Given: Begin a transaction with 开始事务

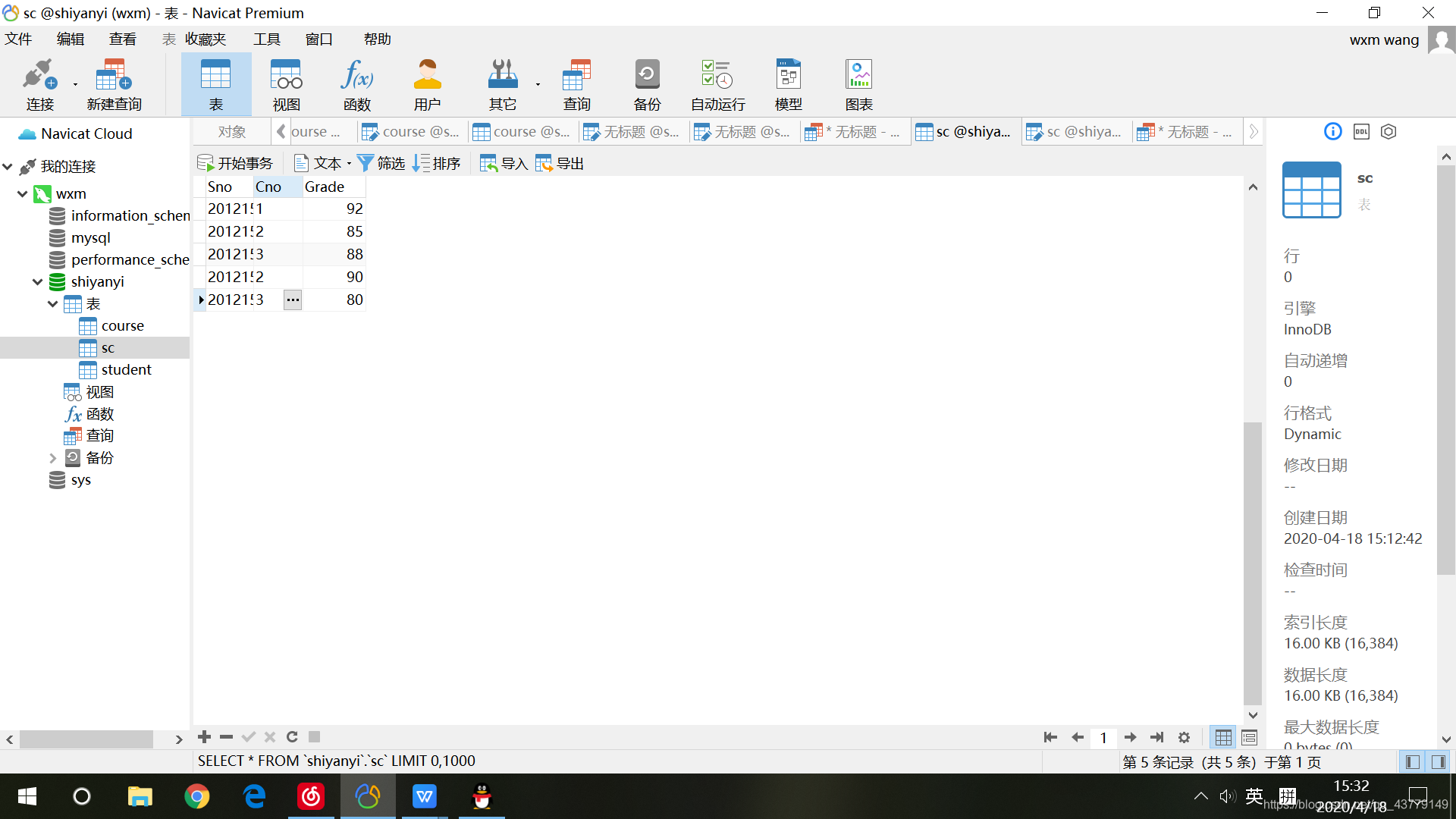Looking at the screenshot, I should tap(235, 162).
